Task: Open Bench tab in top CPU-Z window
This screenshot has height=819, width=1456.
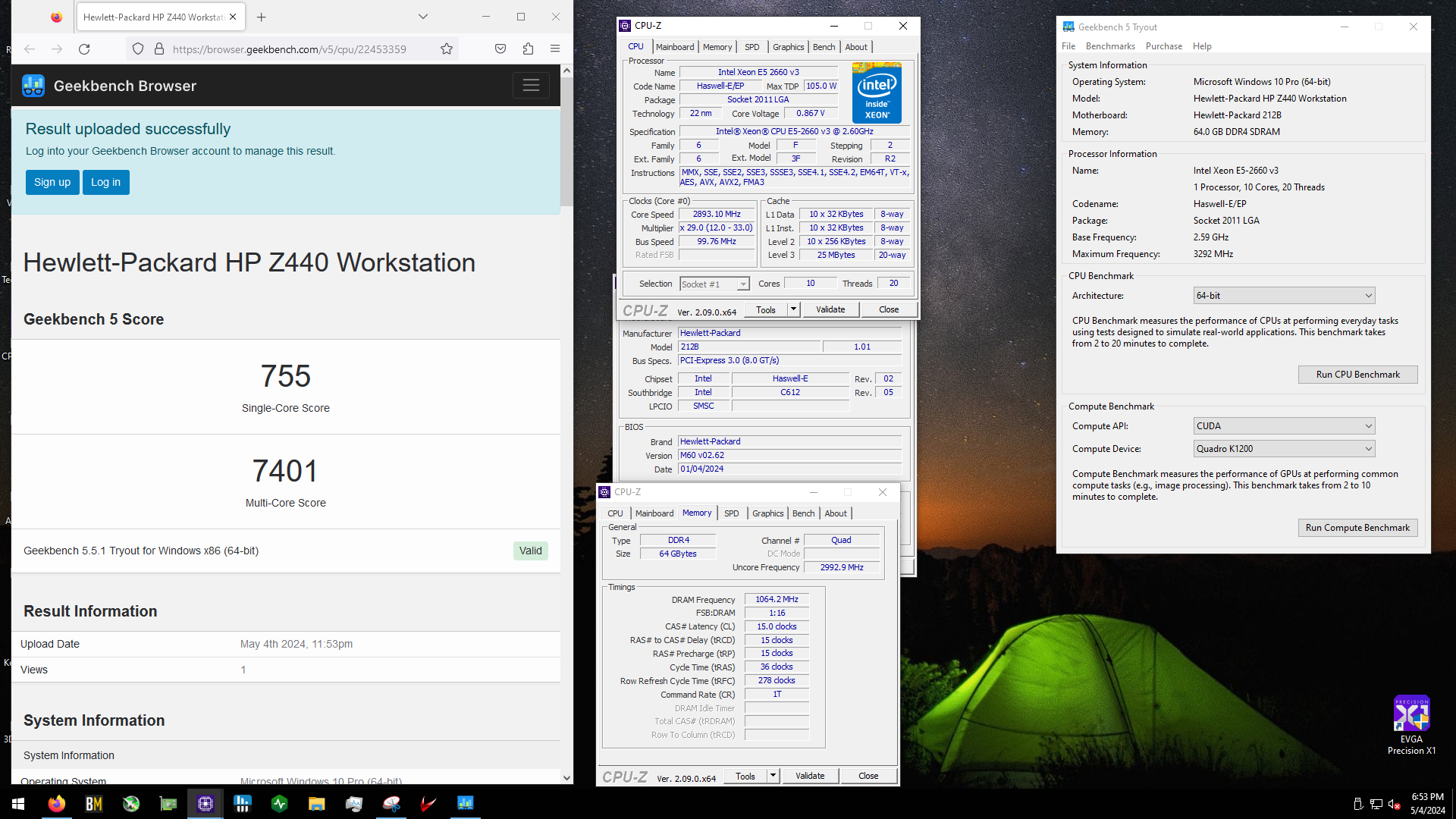Action: (824, 47)
